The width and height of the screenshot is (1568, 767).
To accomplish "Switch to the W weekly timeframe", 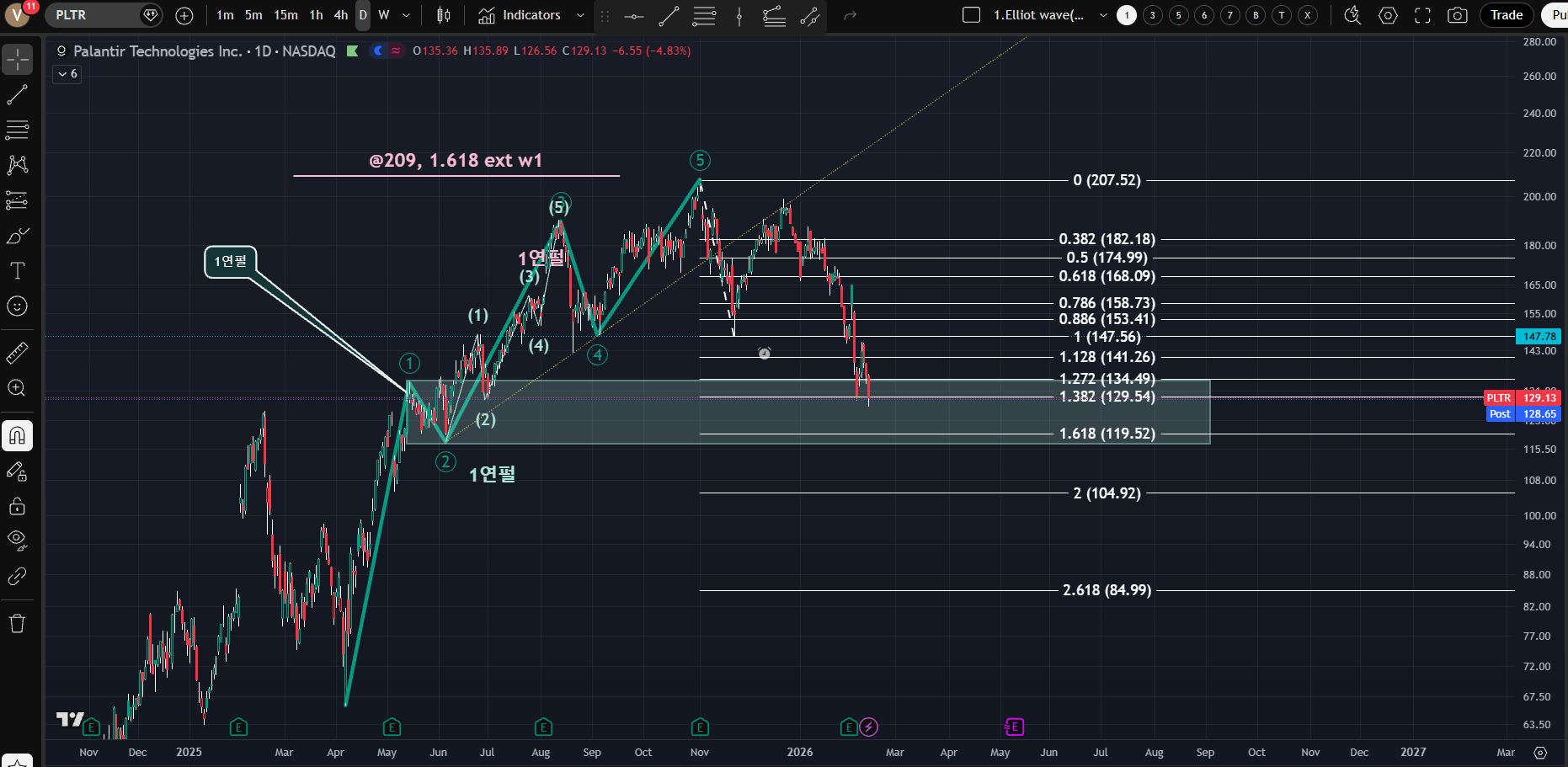I will pyautogui.click(x=384, y=15).
